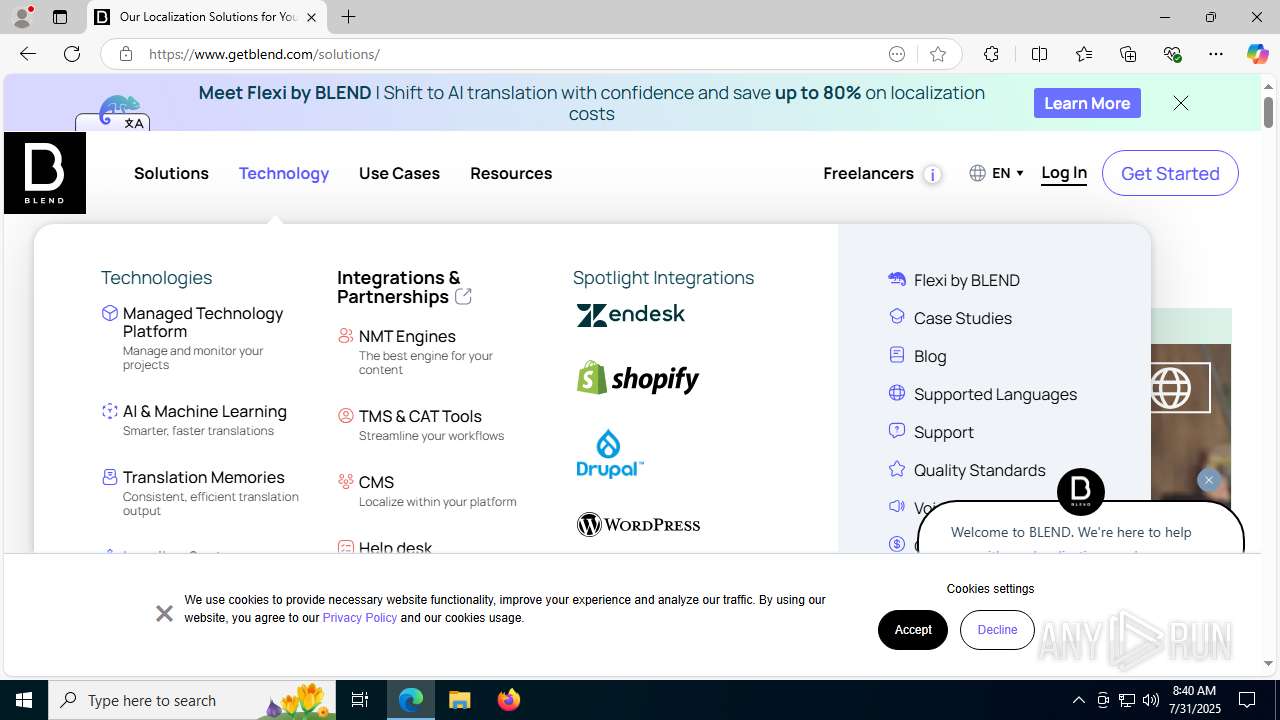Image resolution: width=1280 pixels, height=720 pixels.
Task: Open Case Studies link
Action: tap(963, 318)
